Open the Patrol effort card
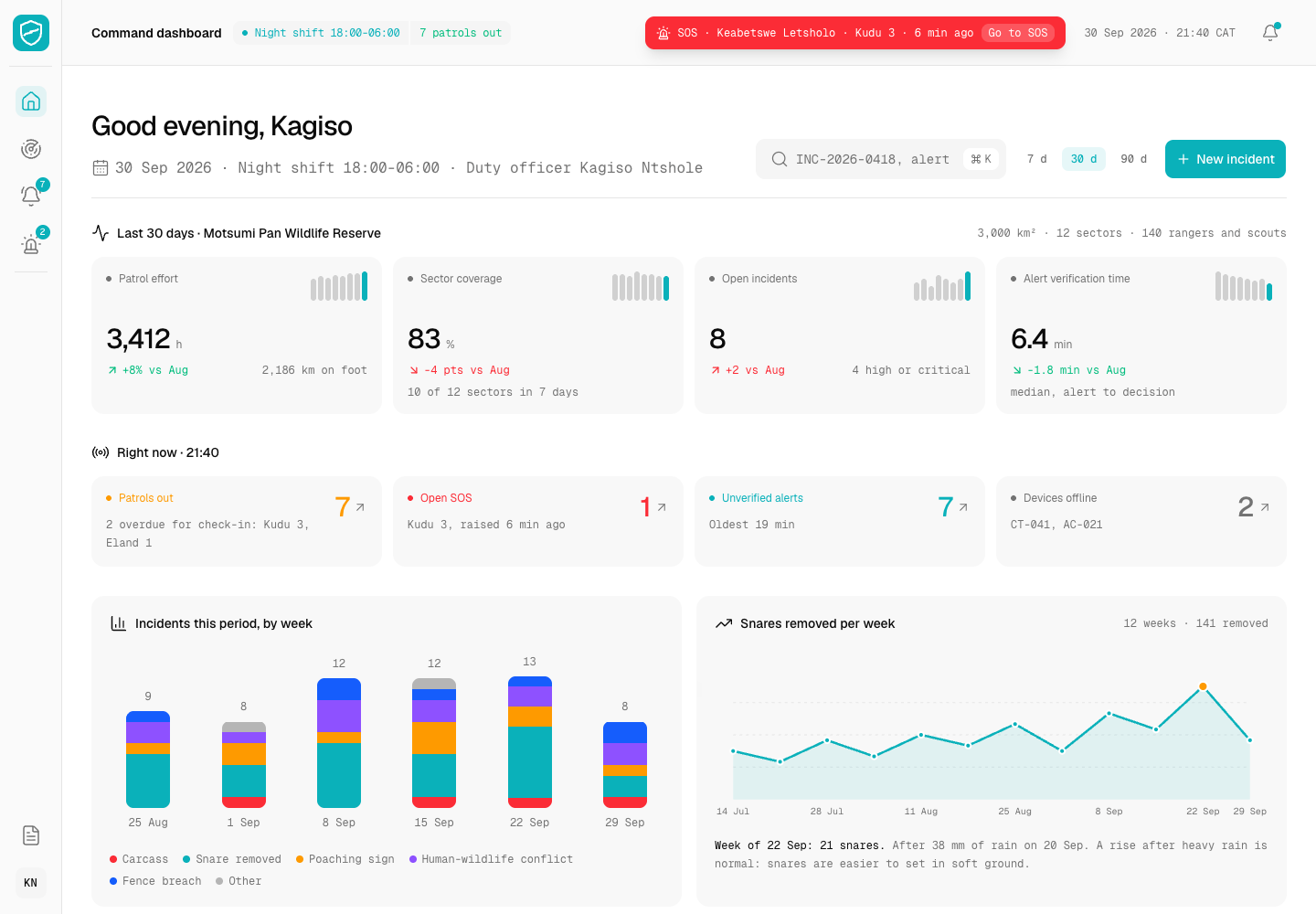This screenshot has width=1316, height=914. point(237,335)
